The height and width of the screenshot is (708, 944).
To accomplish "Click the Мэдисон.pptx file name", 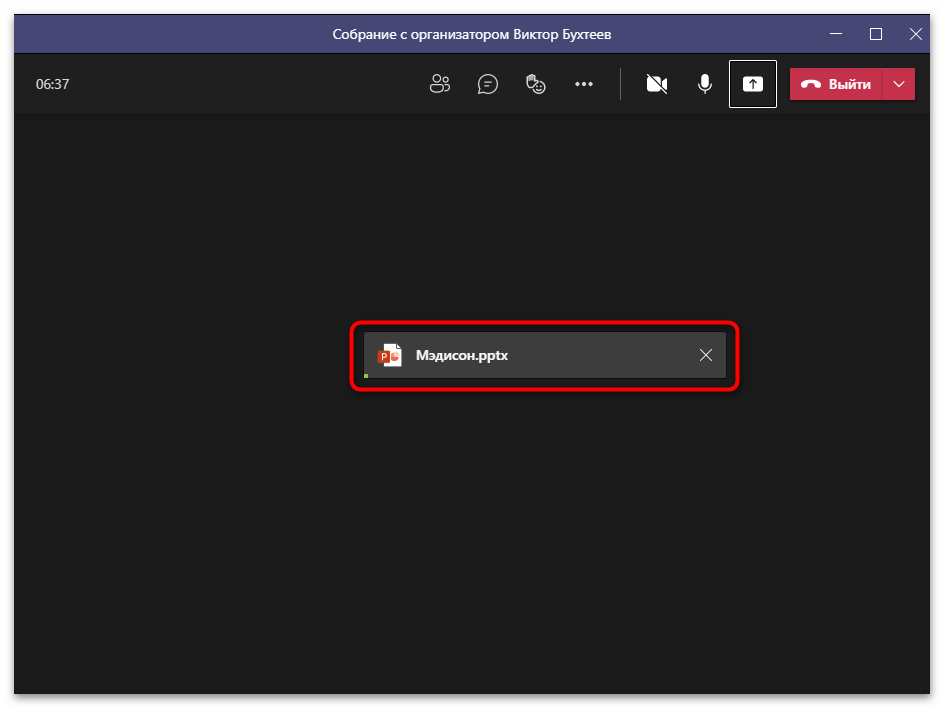I will (462, 355).
